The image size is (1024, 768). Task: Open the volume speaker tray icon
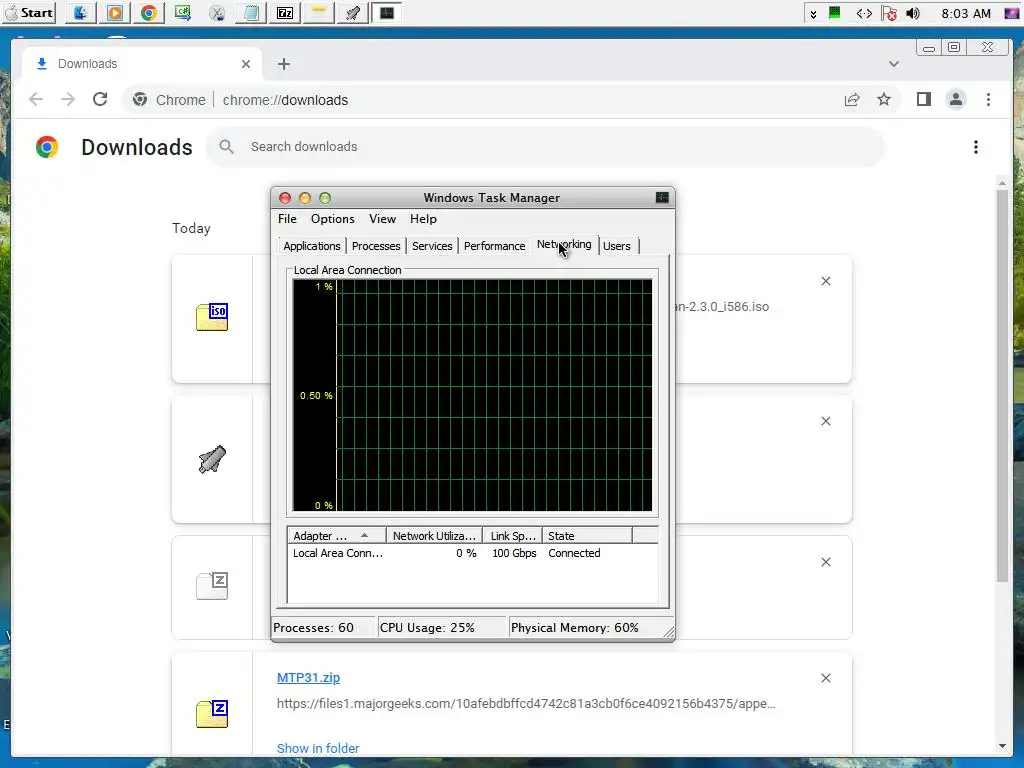913,13
